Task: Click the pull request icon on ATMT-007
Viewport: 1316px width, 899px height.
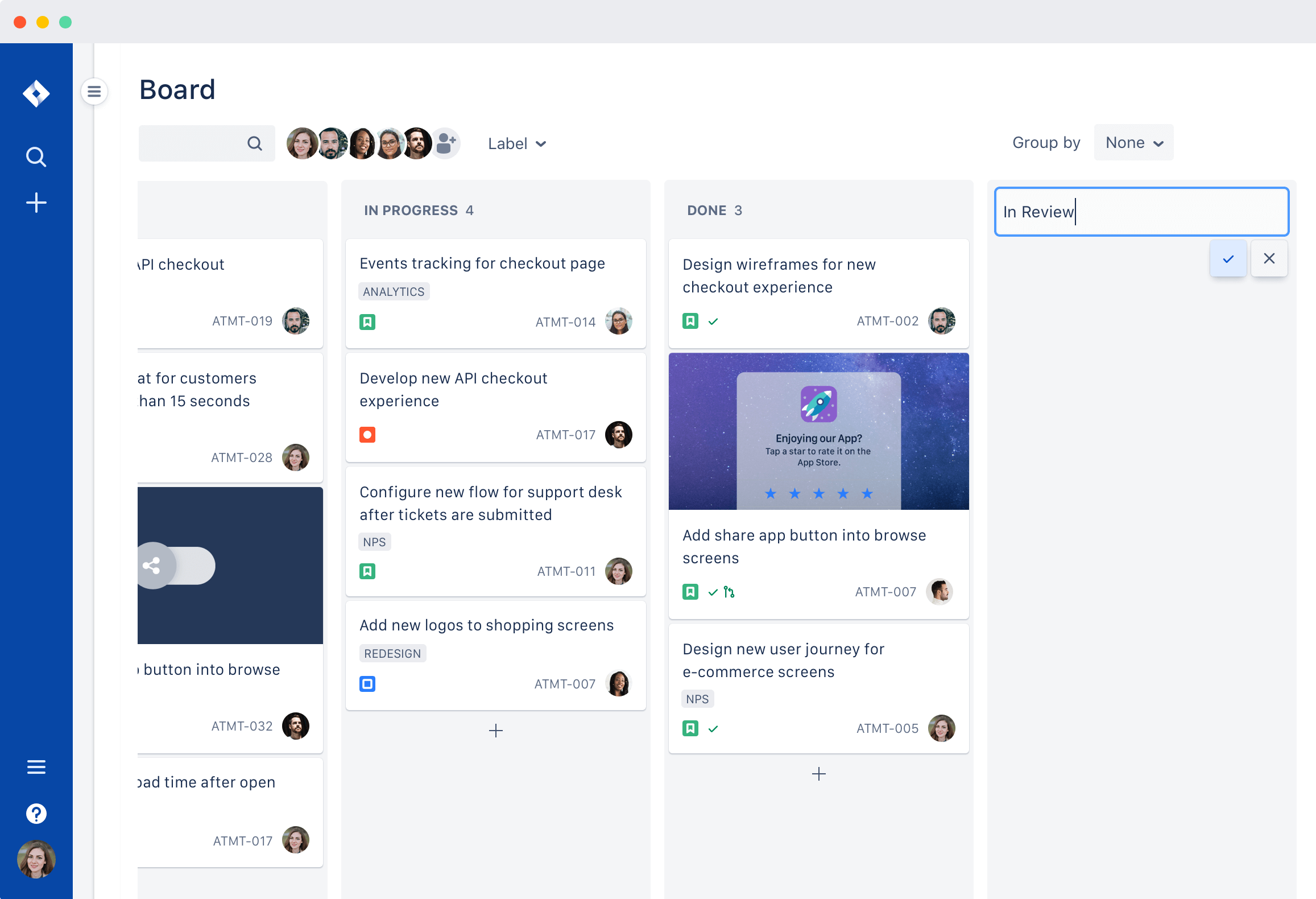Action: (x=729, y=592)
